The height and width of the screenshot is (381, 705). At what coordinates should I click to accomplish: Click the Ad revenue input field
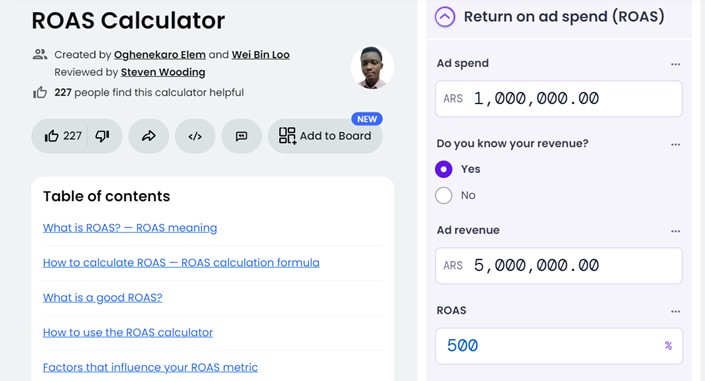tap(559, 265)
